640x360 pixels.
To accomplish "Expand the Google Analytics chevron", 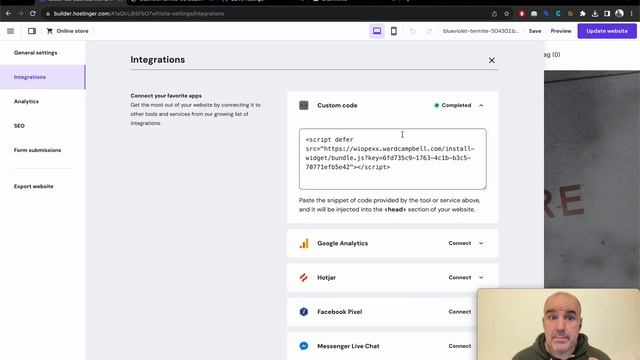I will pos(481,243).
